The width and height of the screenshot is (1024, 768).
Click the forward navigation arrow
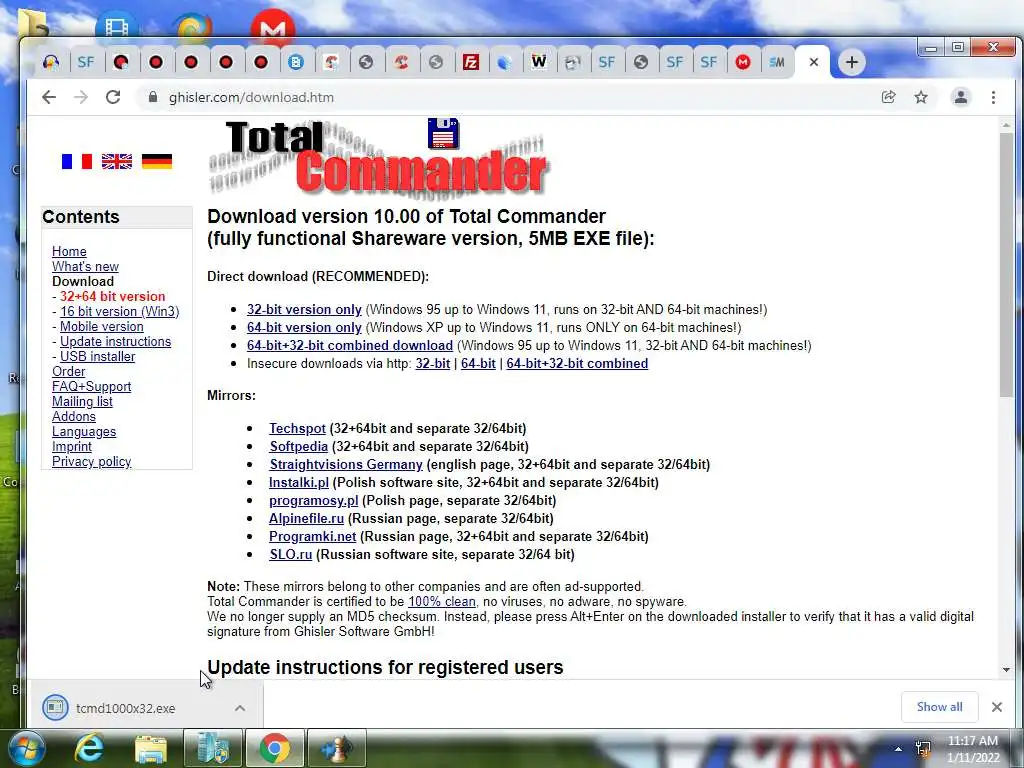click(x=81, y=97)
